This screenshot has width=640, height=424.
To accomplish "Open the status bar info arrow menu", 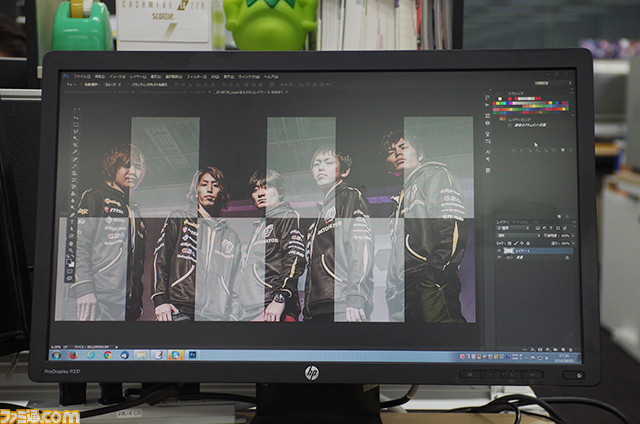I will 116,347.
